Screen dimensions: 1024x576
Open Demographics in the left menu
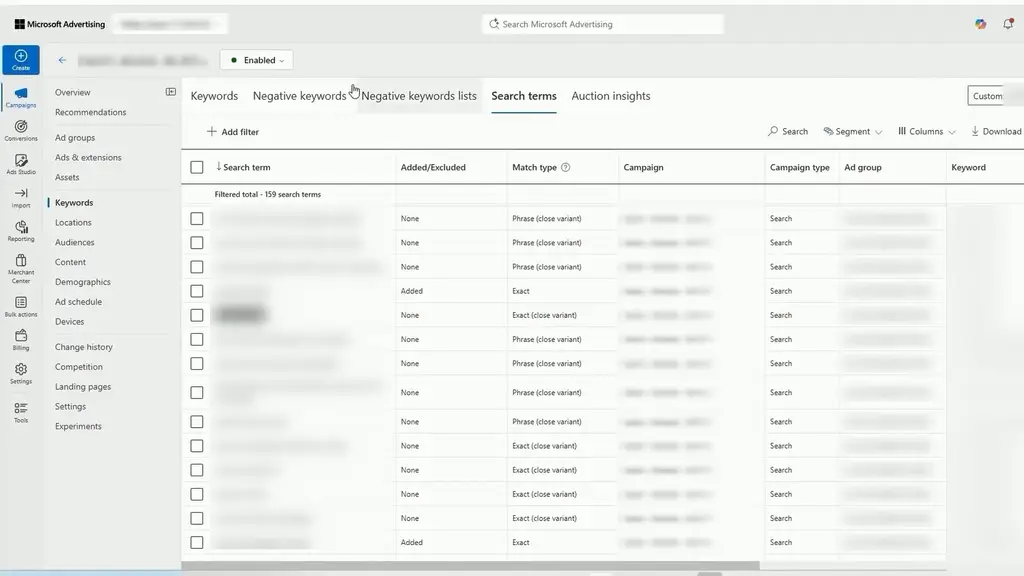[x=83, y=282]
